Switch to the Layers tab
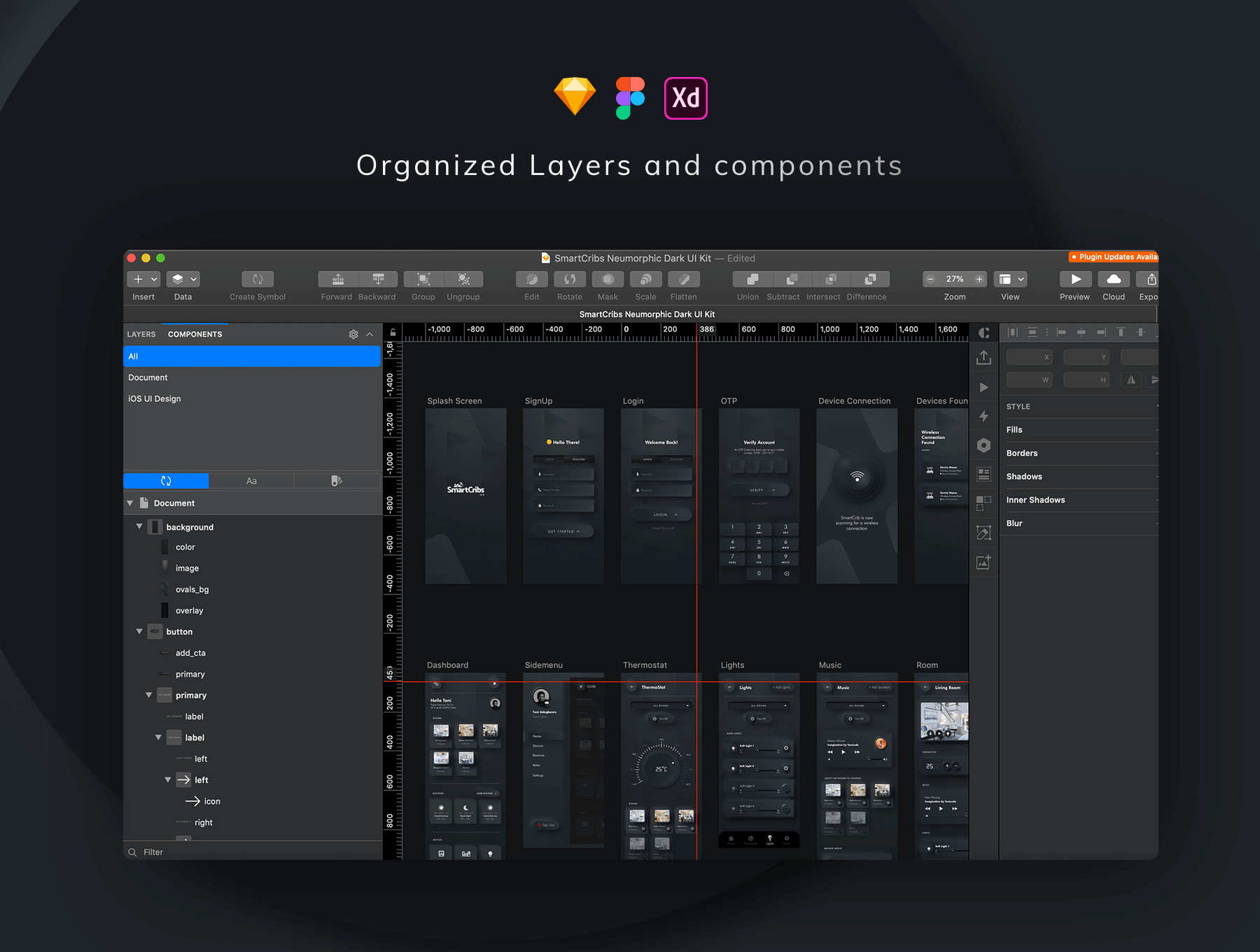This screenshot has width=1260, height=952. pyautogui.click(x=141, y=335)
